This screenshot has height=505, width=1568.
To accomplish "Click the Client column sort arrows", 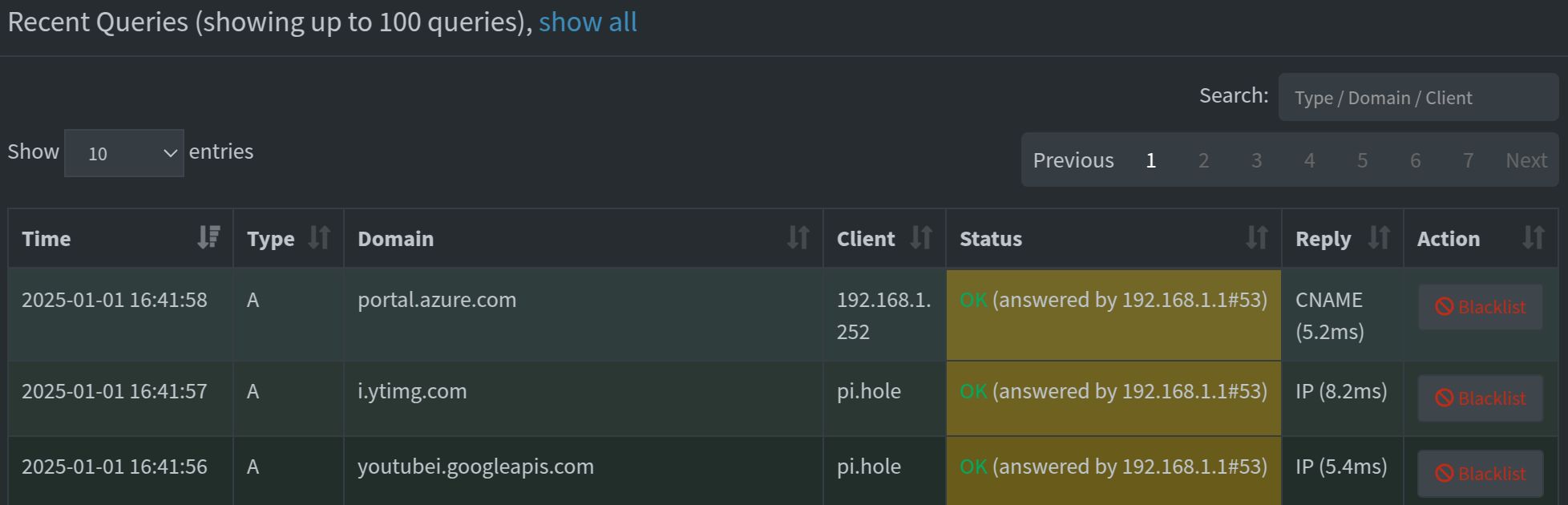I will [921, 237].
